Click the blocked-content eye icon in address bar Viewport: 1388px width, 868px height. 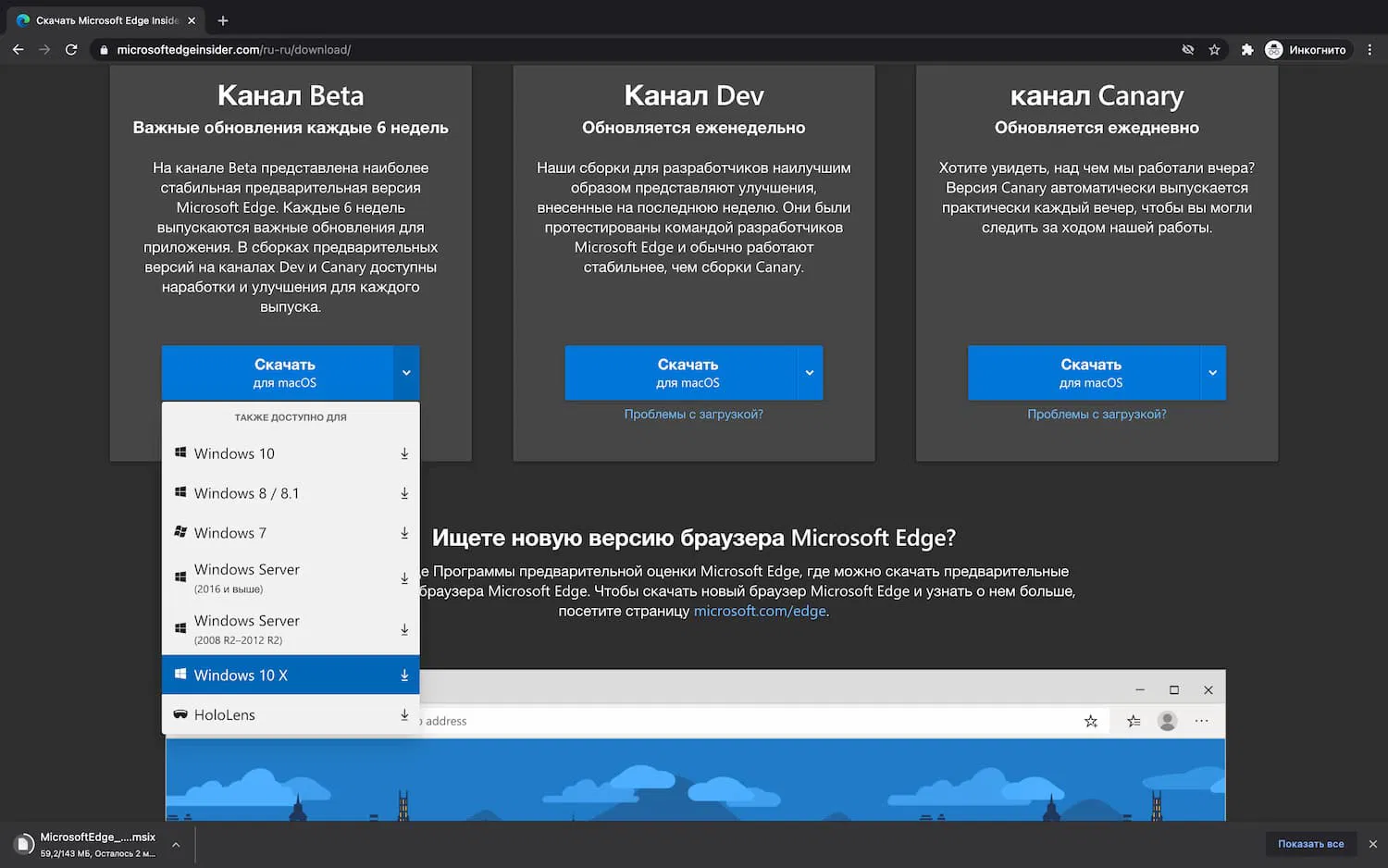(x=1187, y=49)
